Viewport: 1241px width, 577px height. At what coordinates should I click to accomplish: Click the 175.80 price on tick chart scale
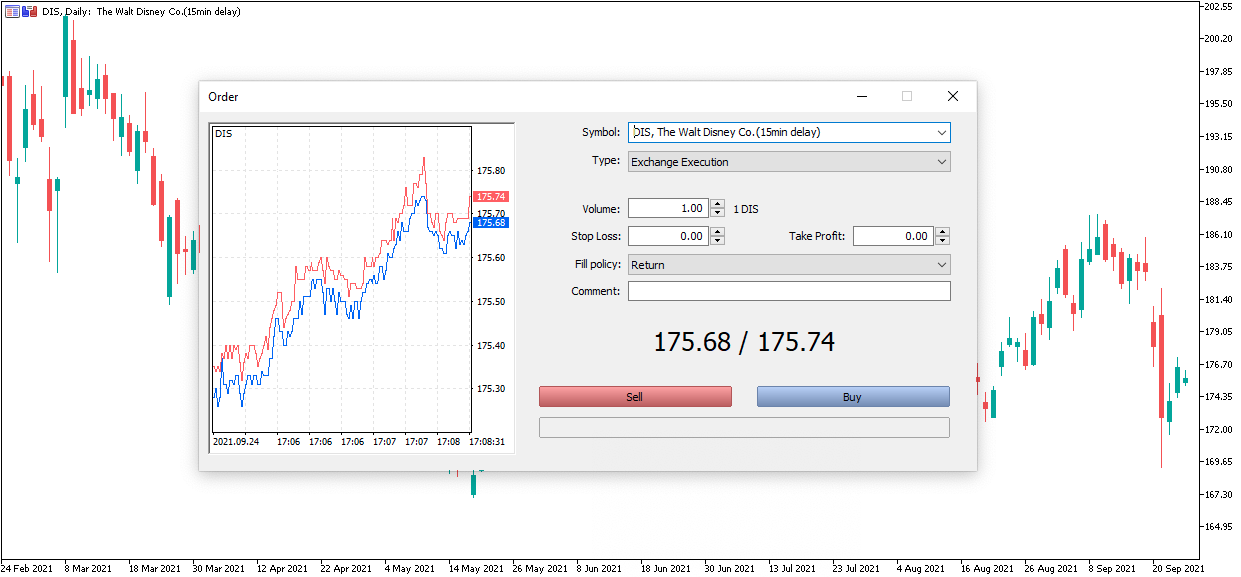[x=491, y=171]
